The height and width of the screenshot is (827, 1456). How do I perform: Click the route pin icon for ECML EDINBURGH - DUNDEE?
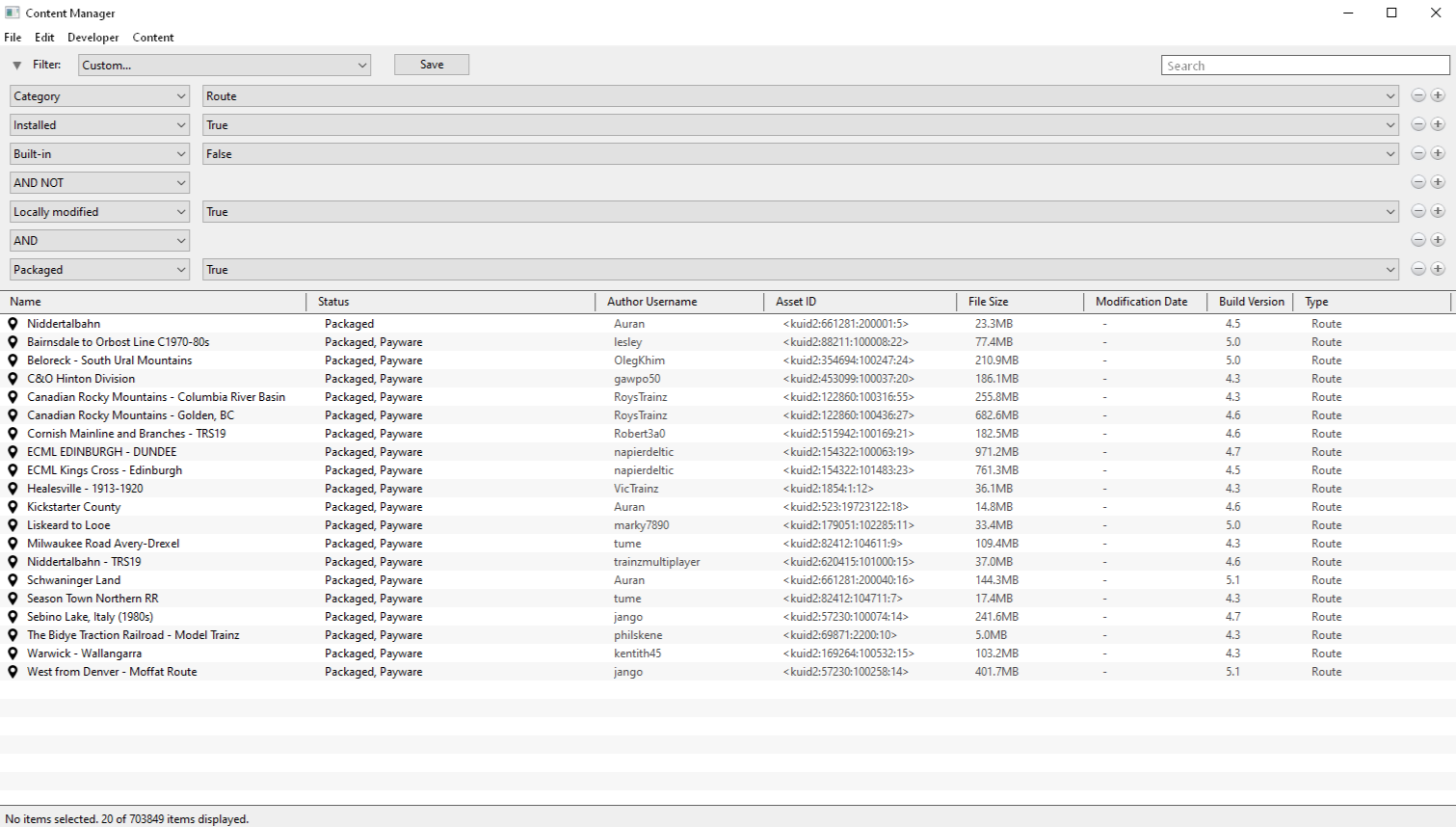click(x=13, y=452)
